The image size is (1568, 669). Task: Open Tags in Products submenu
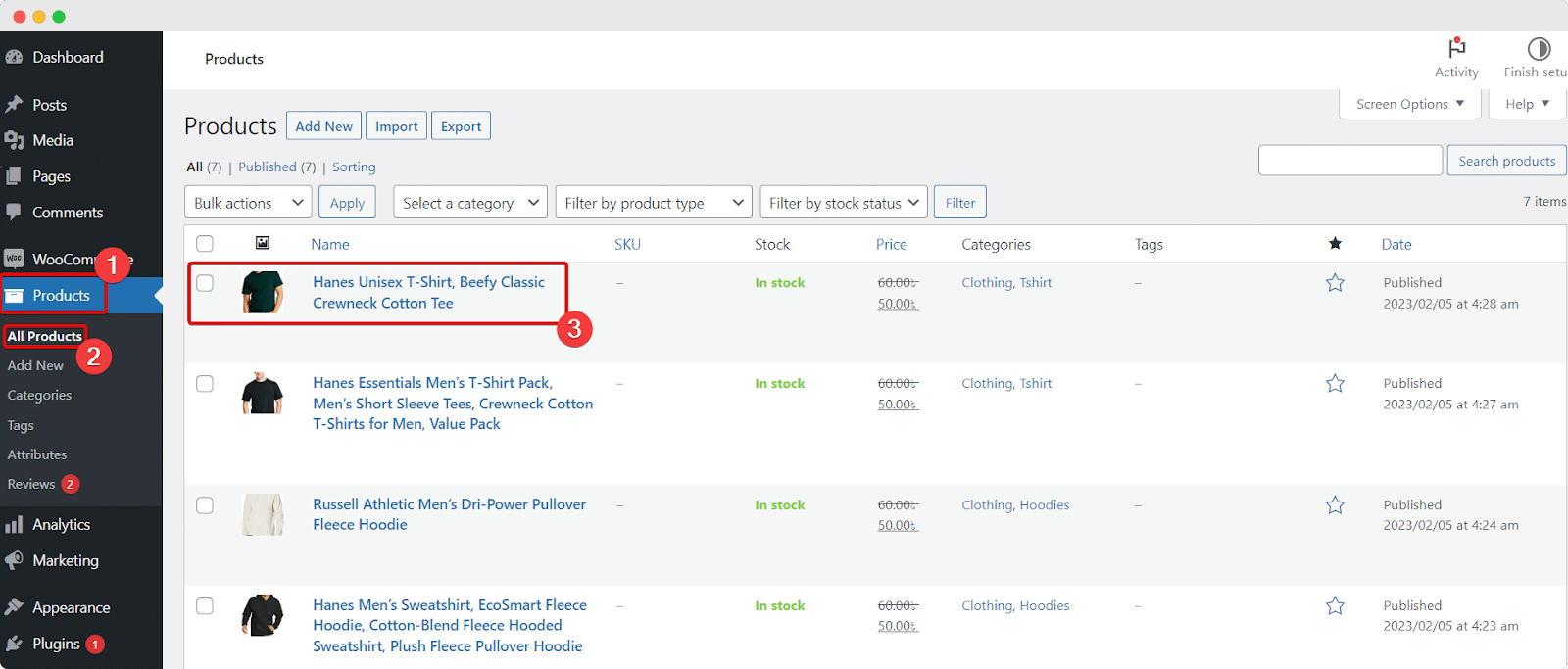pyautogui.click(x=21, y=425)
